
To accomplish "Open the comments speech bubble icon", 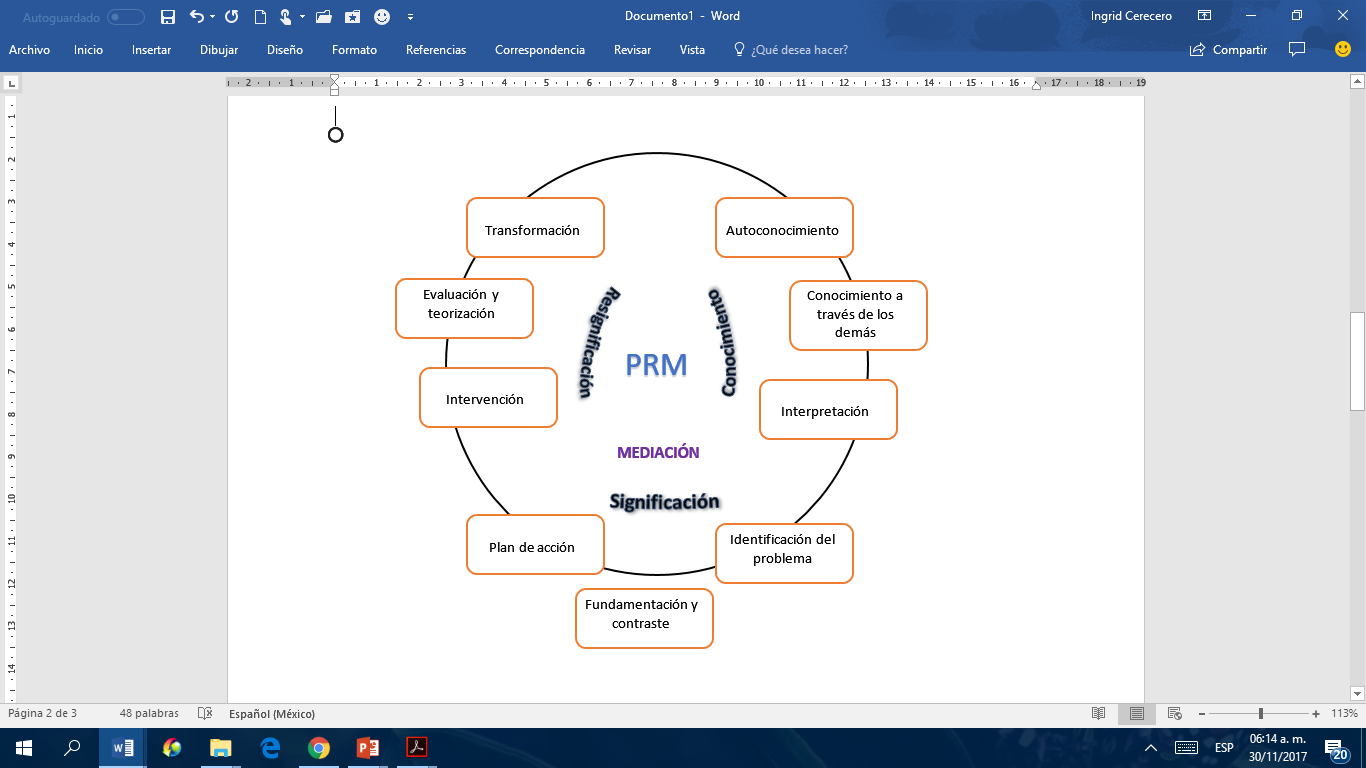I will (x=1297, y=50).
